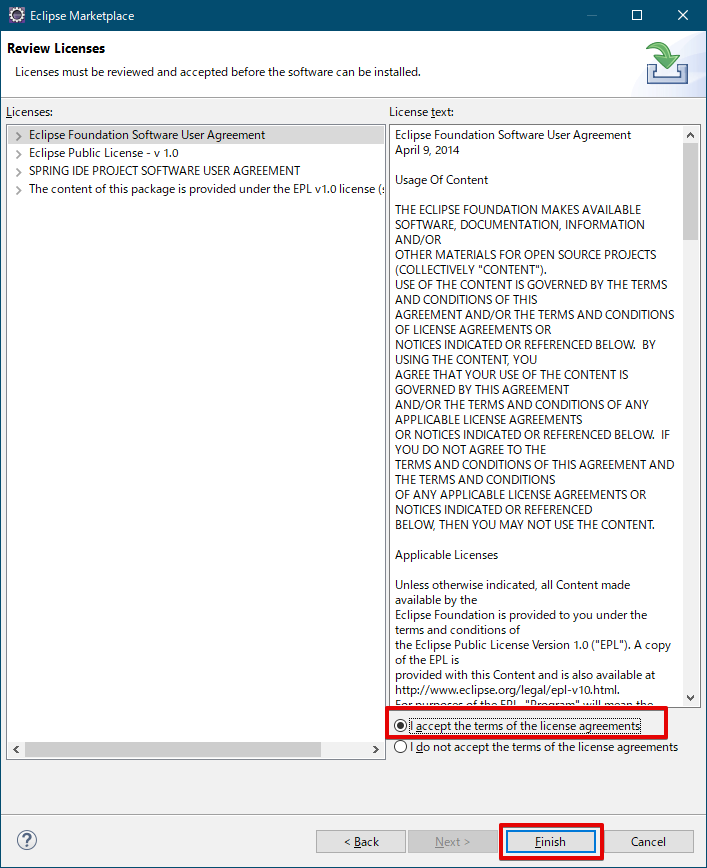Click the disabled Next button
Screen dimensions: 707x868
coord(452,841)
